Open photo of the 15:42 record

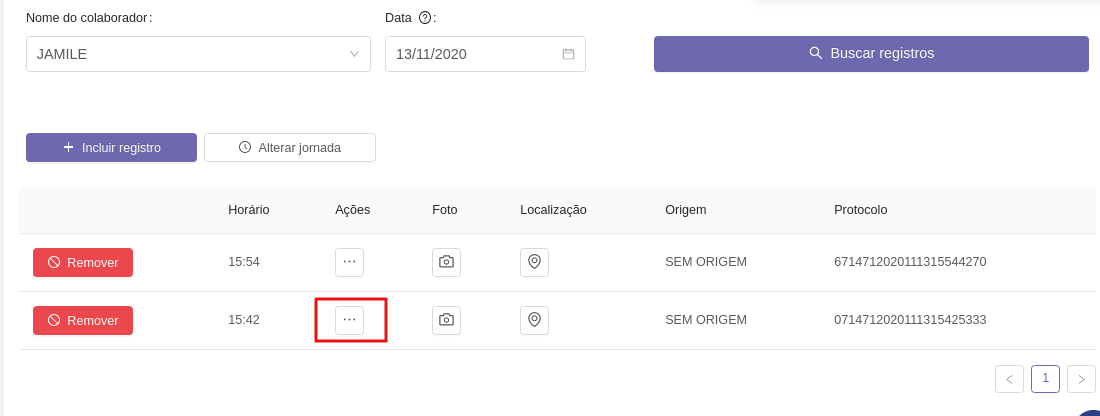(x=446, y=320)
